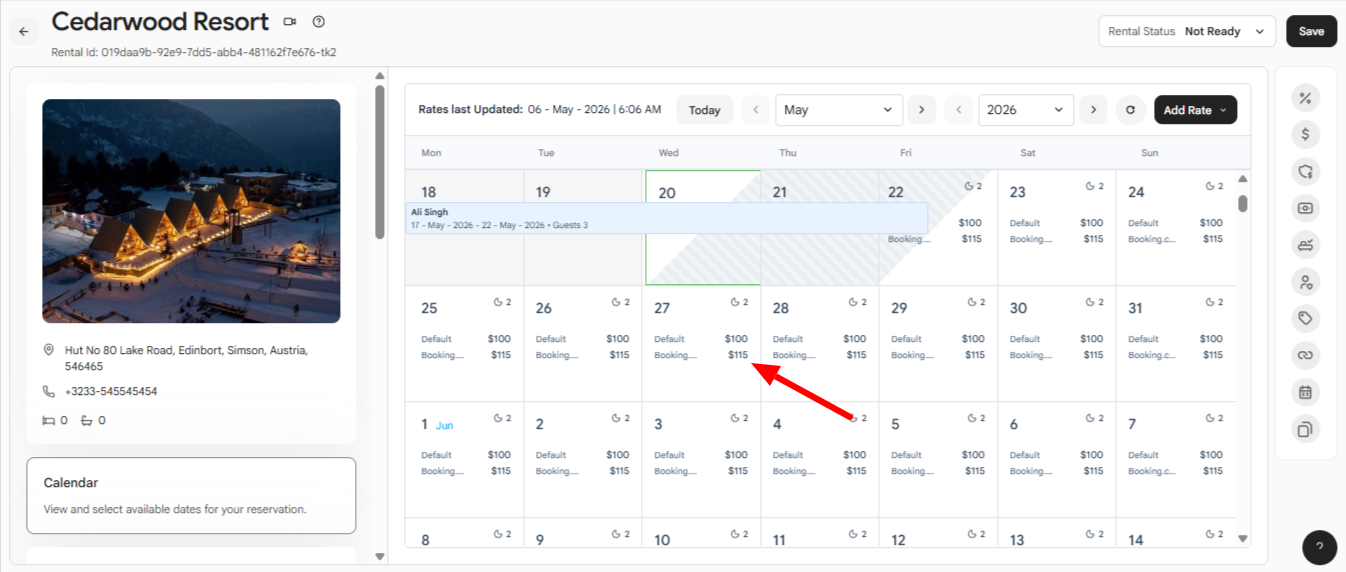This screenshot has width=1346, height=572.
Task: Click the calendar scrollbar down arrow
Action: tap(1243, 538)
